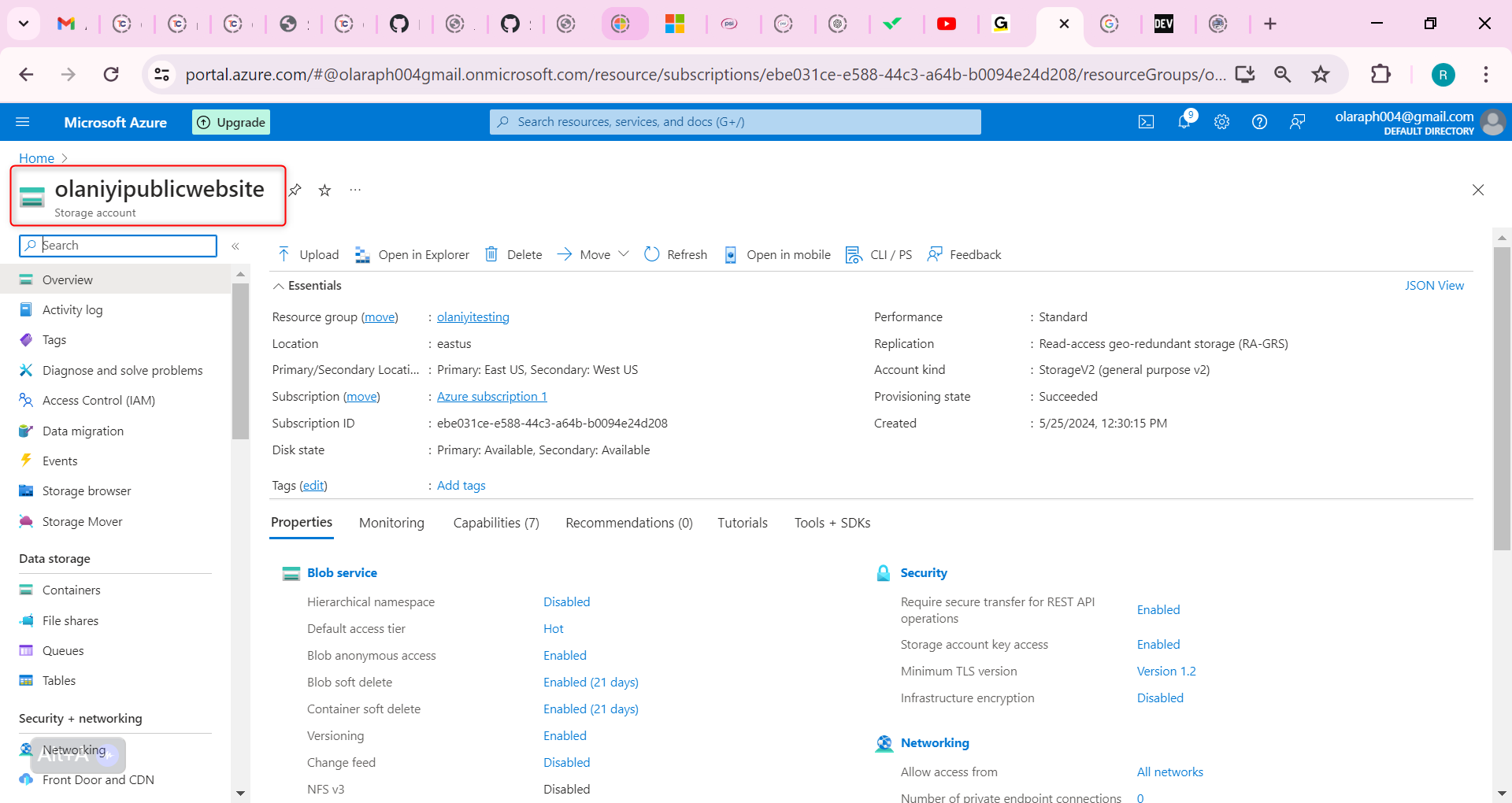Collapse the left navigation sidebar
This screenshot has width=1512, height=803.
click(235, 246)
